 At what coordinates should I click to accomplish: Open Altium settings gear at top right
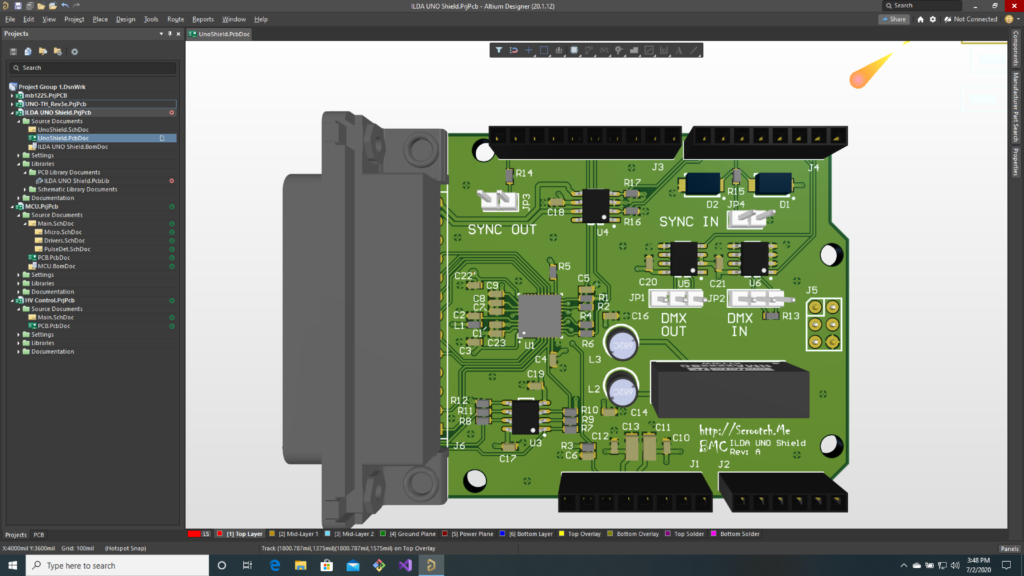tap(933, 19)
